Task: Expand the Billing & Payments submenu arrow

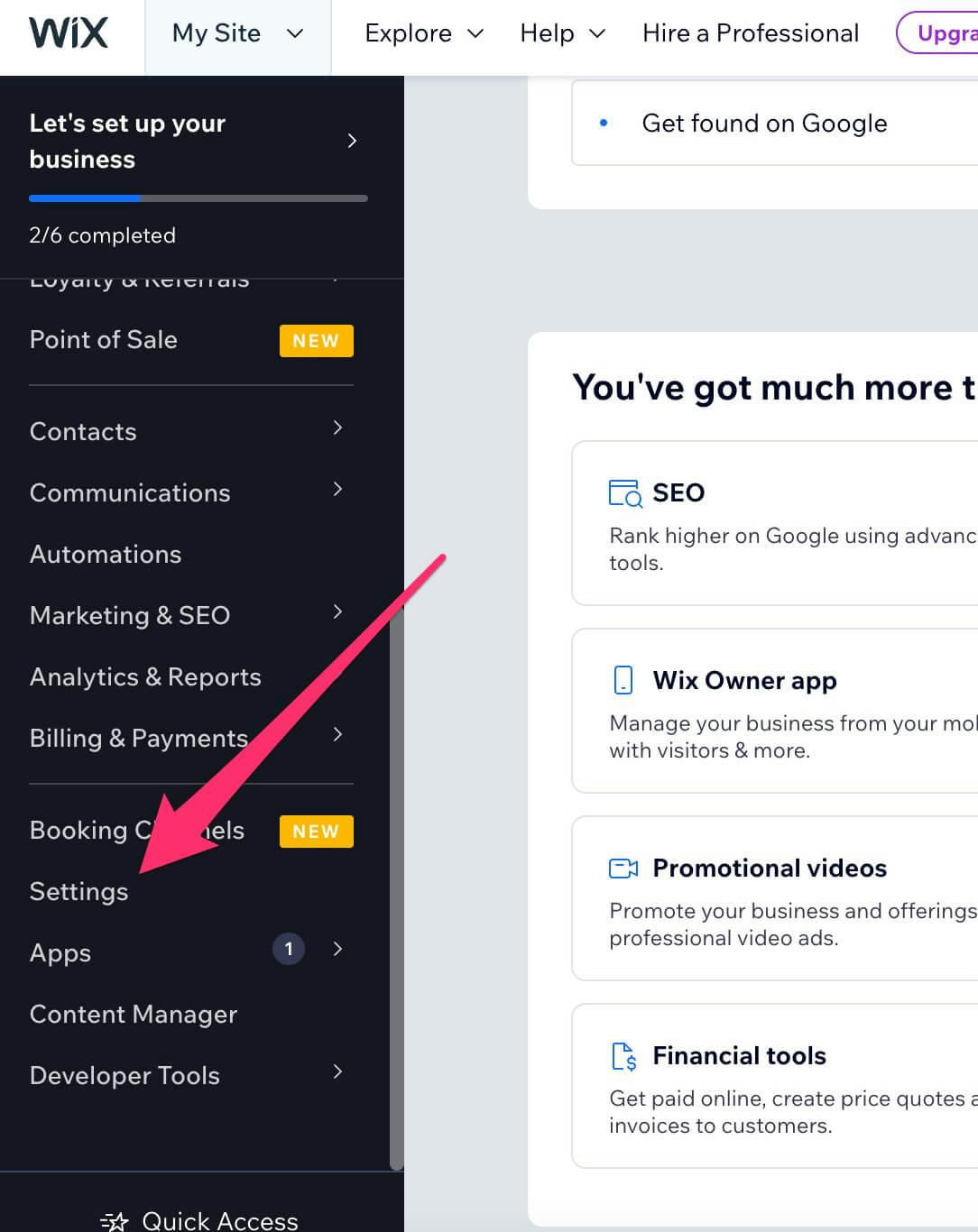Action: (x=337, y=734)
